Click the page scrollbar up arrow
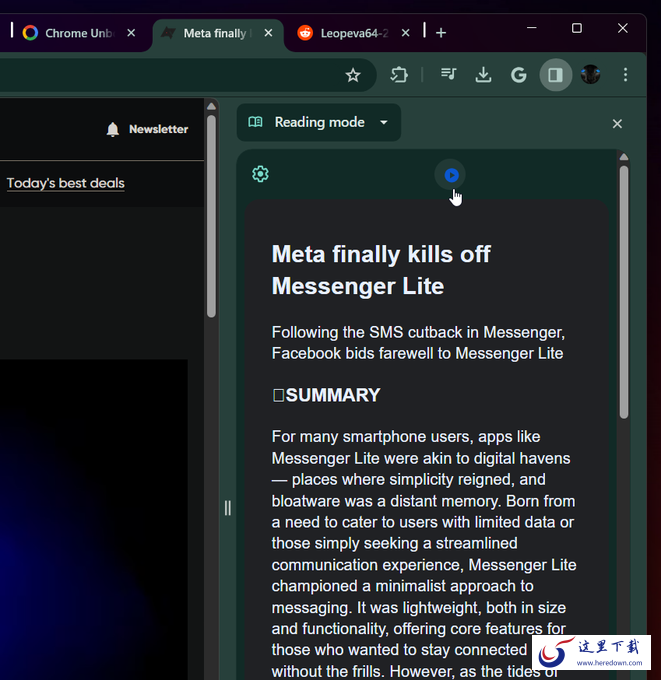The height and width of the screenshot is (680, 661). 211,106
